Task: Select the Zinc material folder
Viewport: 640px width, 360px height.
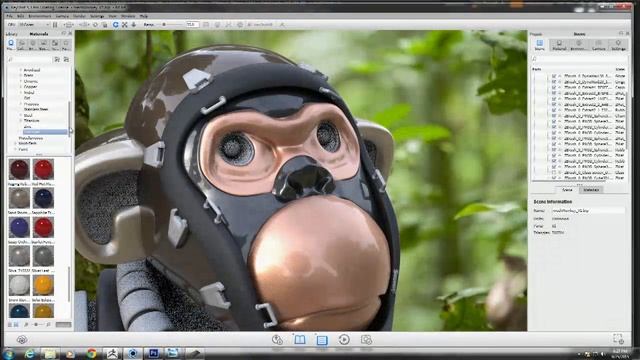Action: pyautogui.click(x=27, y=127)
